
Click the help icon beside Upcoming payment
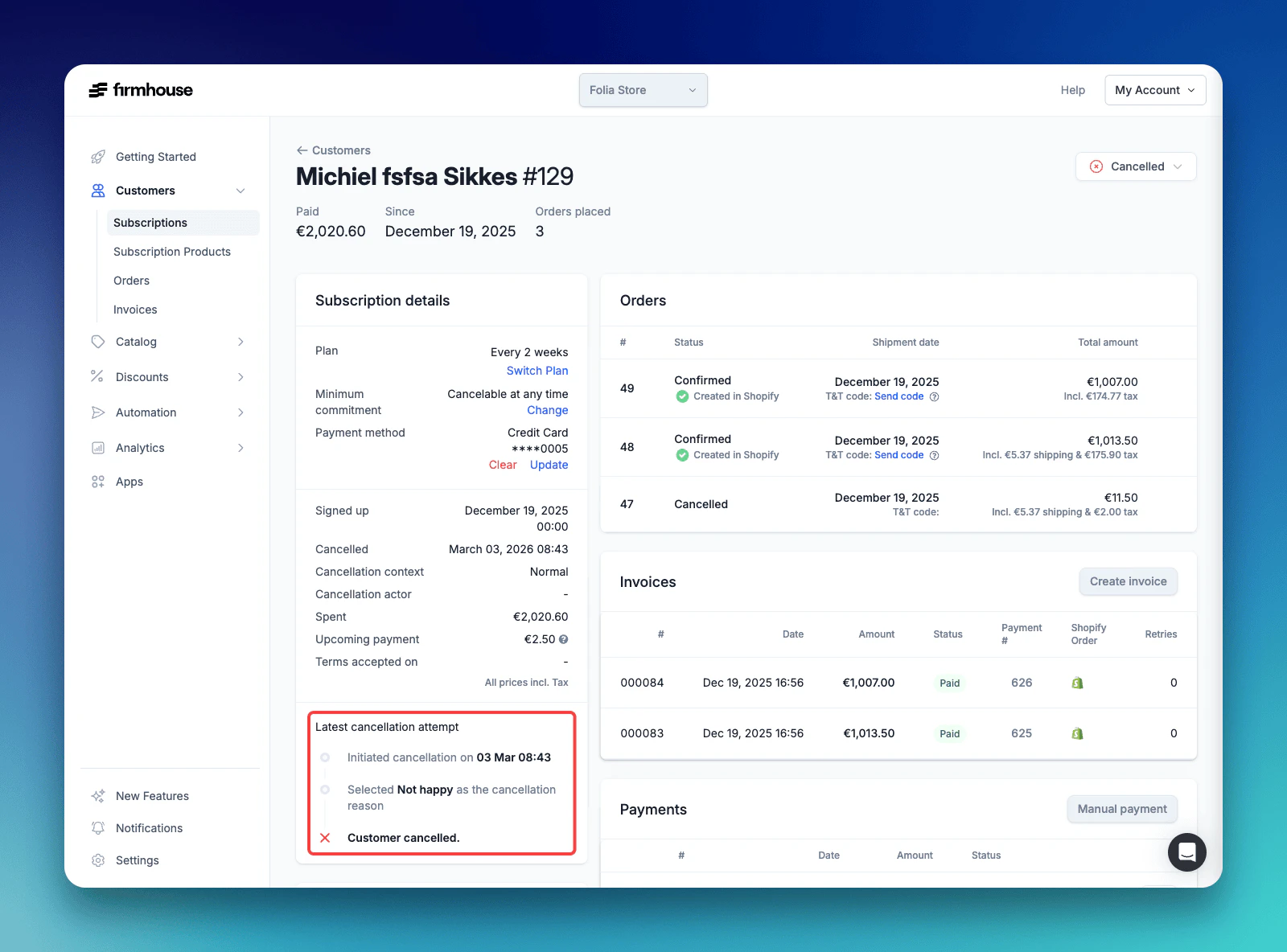(564, 639)
